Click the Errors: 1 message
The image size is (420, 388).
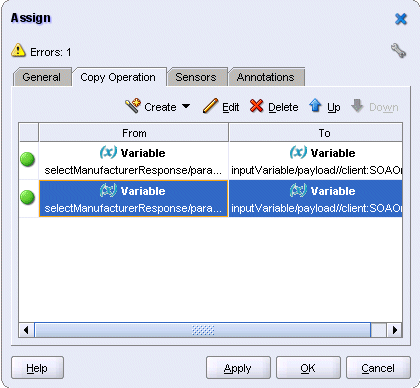[51, 52]
